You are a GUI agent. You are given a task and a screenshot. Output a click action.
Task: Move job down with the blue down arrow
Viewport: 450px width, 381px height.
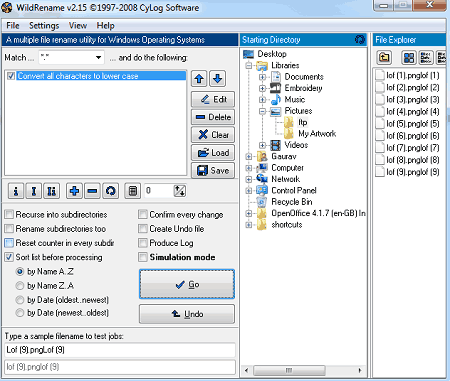217,79
